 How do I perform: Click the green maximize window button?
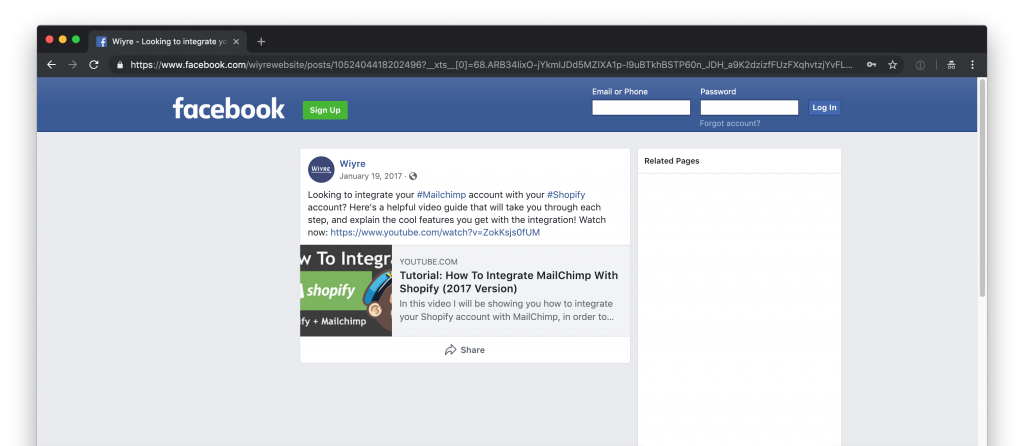coord(76,40)
